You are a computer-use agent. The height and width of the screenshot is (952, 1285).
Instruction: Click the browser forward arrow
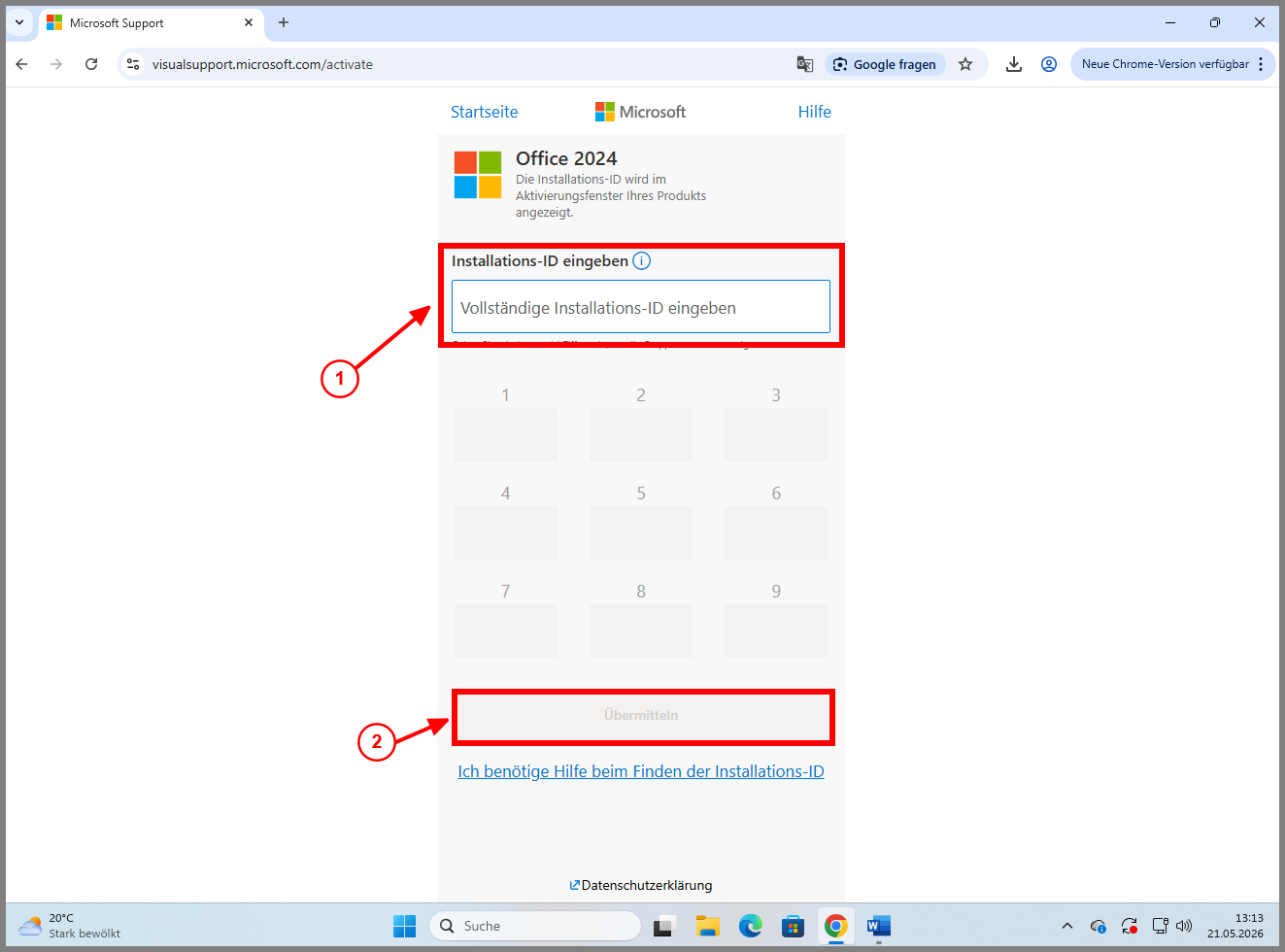56,64
